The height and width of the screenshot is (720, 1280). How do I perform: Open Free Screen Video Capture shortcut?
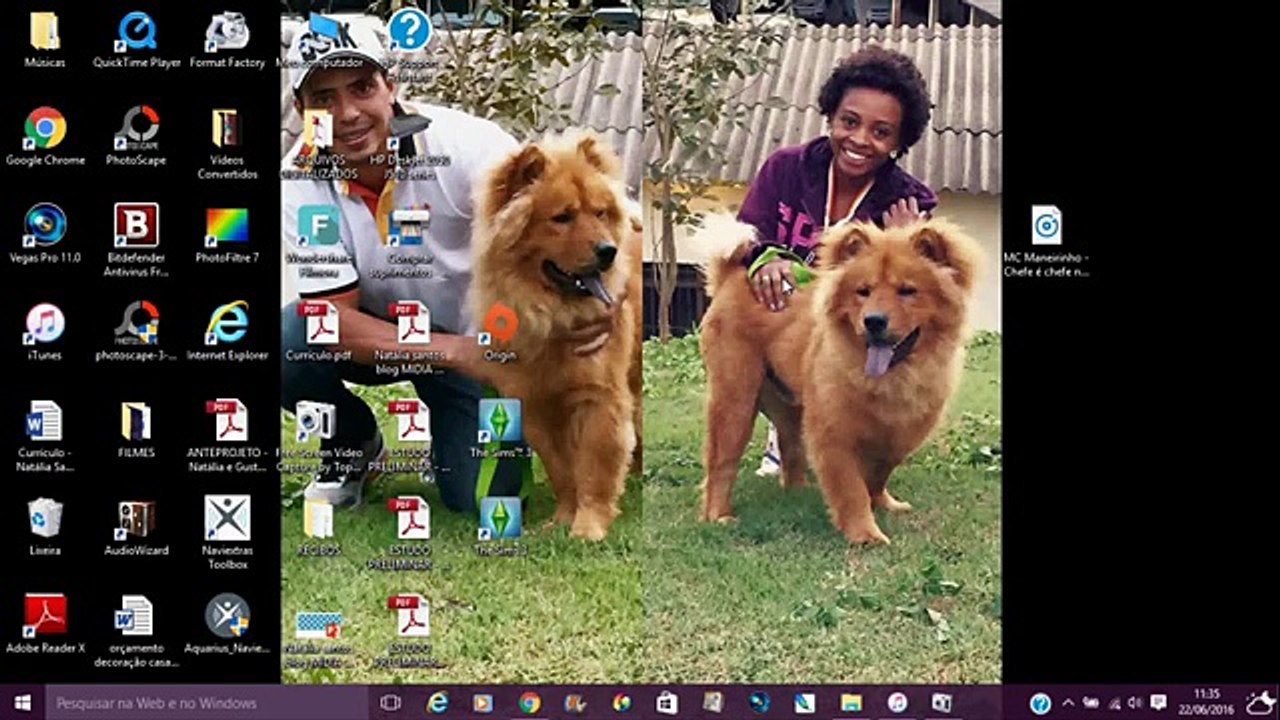[318, 437]
